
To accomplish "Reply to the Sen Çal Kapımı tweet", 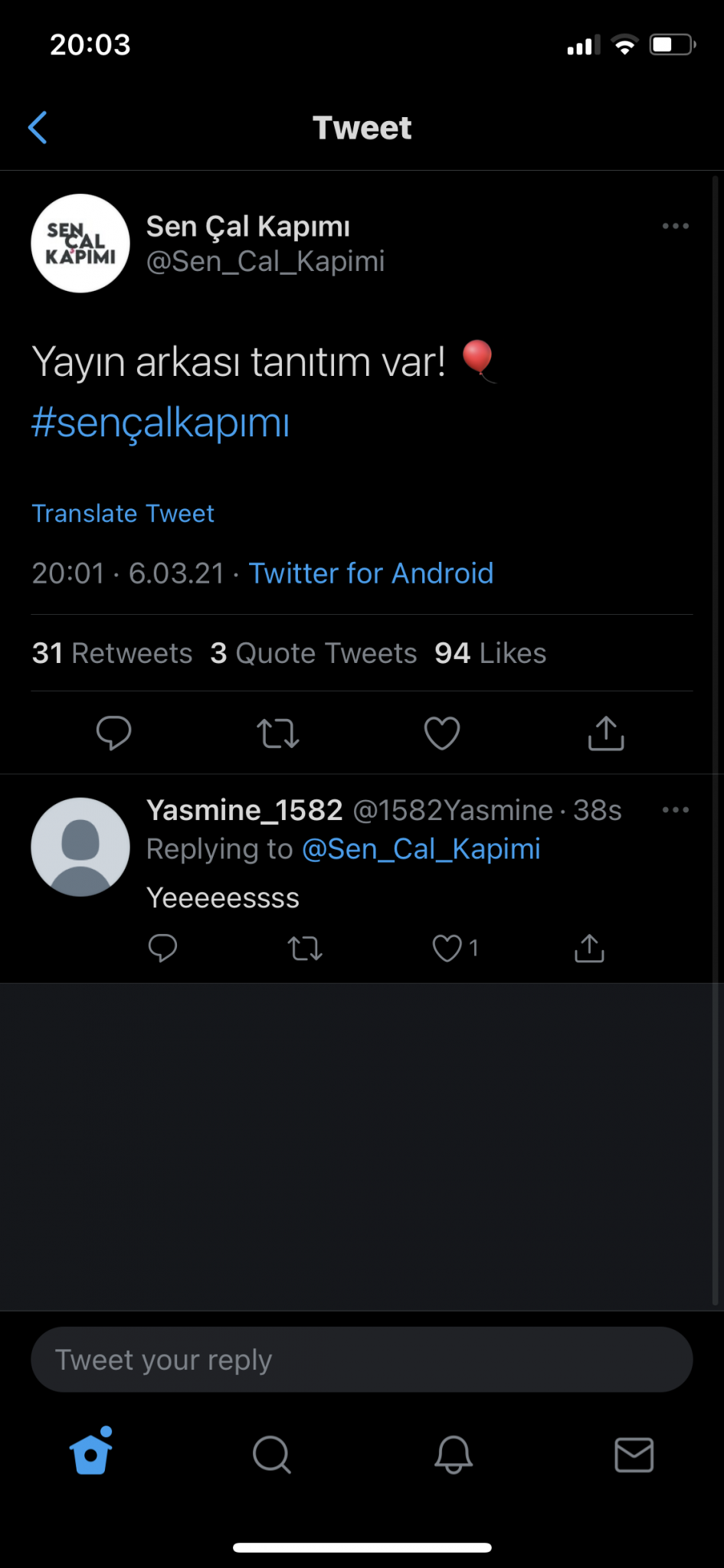I will coord(113,733).
